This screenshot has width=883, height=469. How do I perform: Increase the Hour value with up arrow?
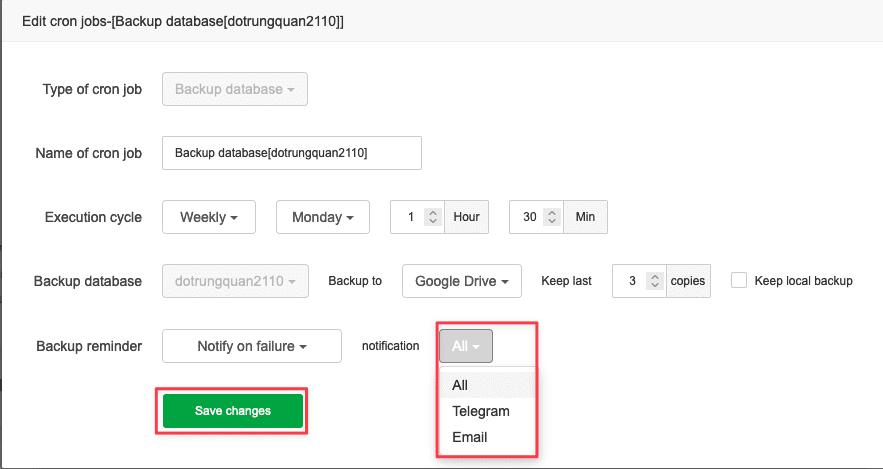click(x=432, y=212)
